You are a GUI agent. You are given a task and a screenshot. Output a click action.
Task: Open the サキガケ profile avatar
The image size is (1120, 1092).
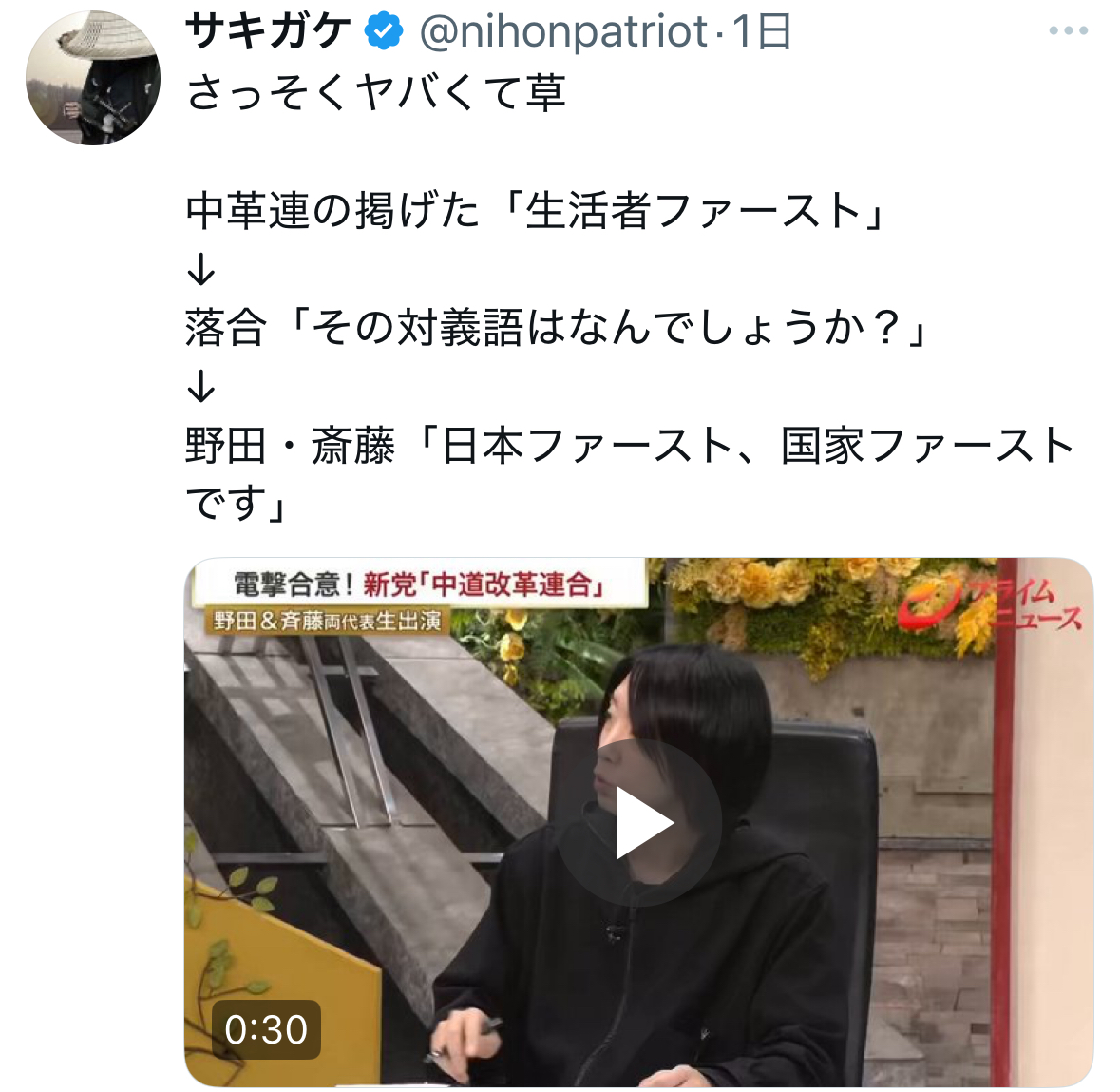[x=93, y=77]
